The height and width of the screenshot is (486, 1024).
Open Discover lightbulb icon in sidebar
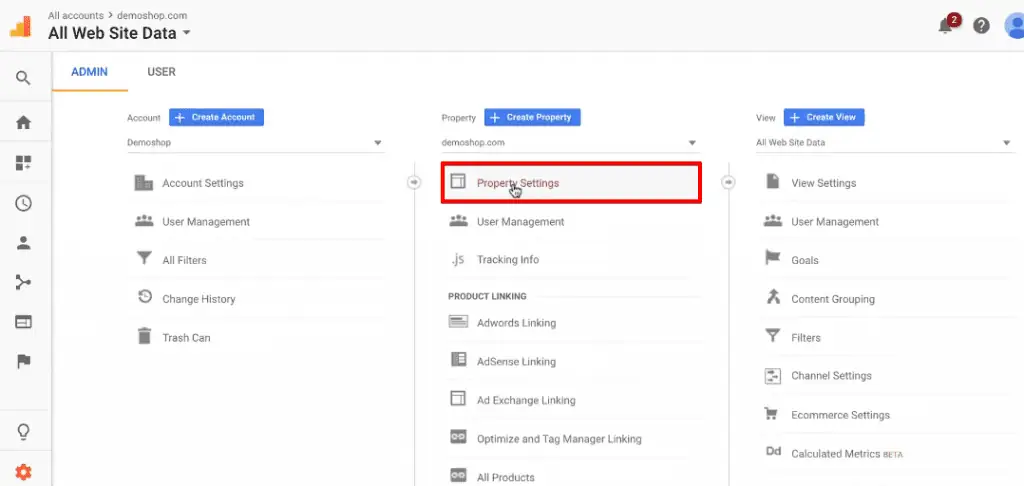[x=24, y=432]
